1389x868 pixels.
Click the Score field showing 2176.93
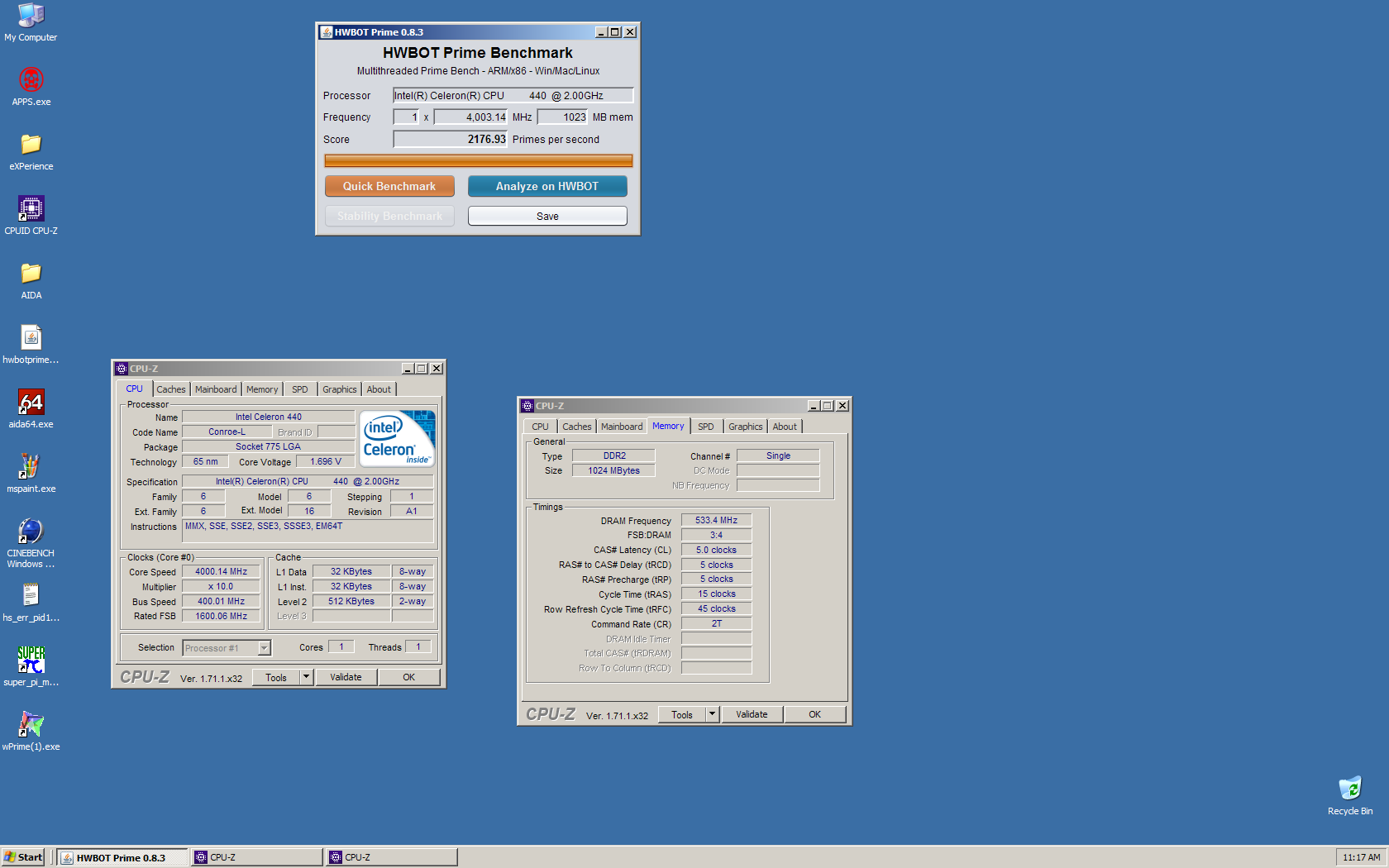(450, 139)
